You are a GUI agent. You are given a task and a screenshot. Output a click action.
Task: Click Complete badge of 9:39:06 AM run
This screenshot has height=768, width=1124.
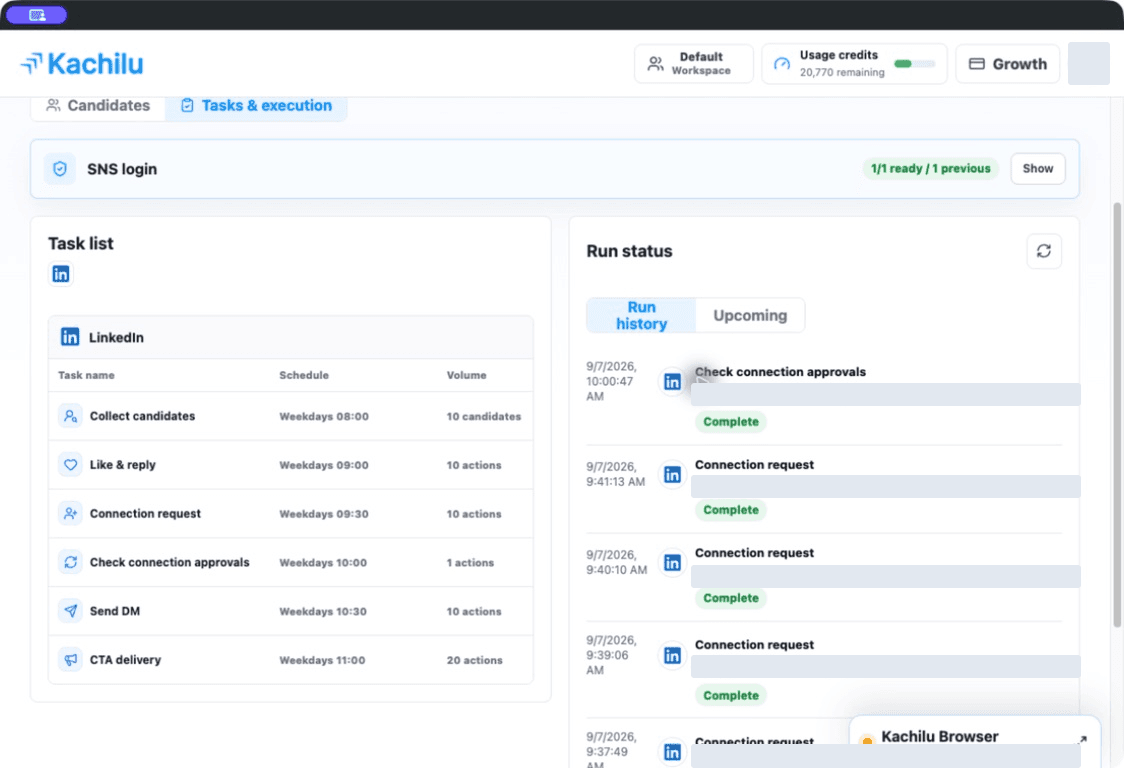730,696
